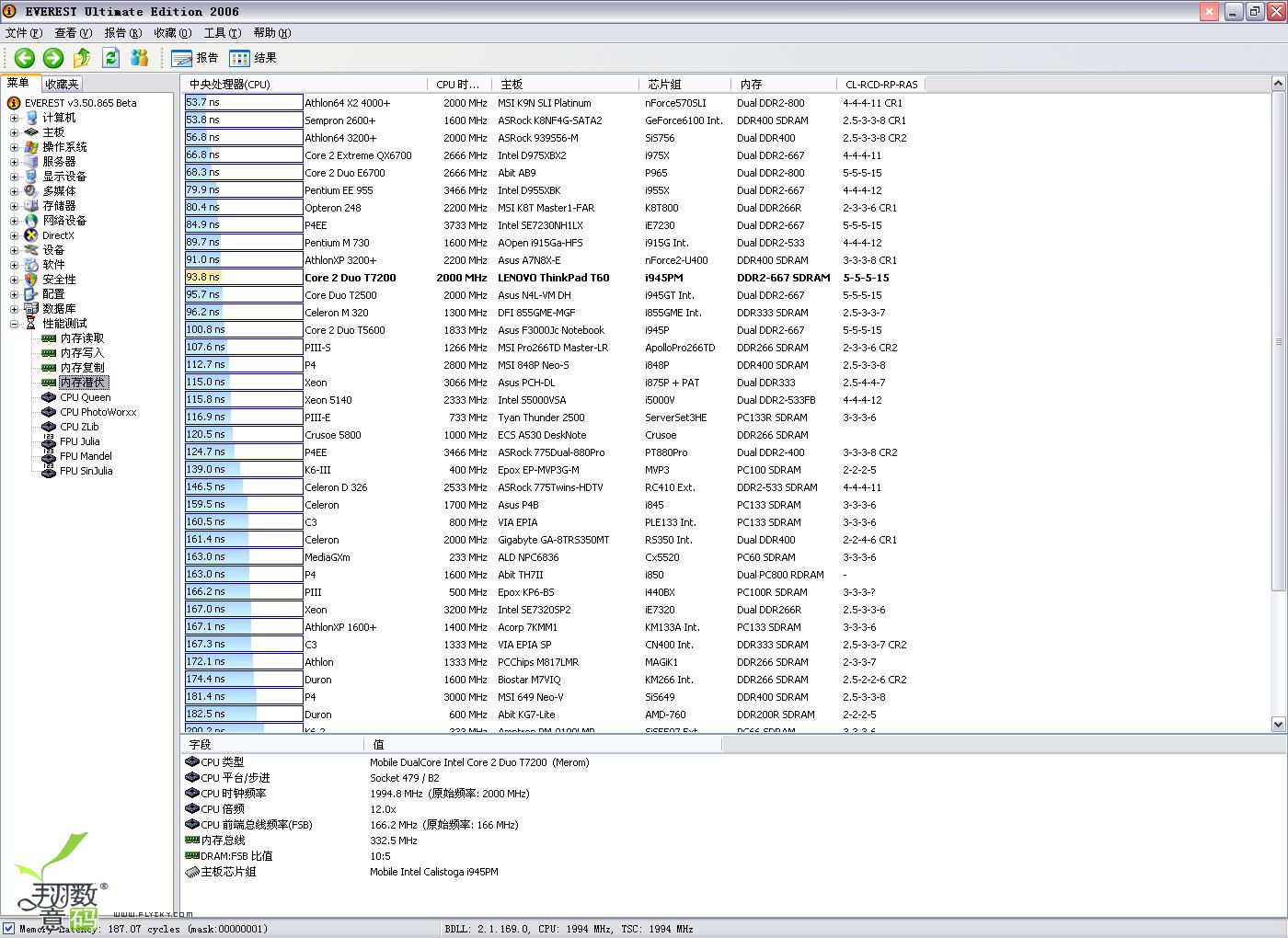
Task: Sort by the 内存 column header
Action: click(784, 85)
